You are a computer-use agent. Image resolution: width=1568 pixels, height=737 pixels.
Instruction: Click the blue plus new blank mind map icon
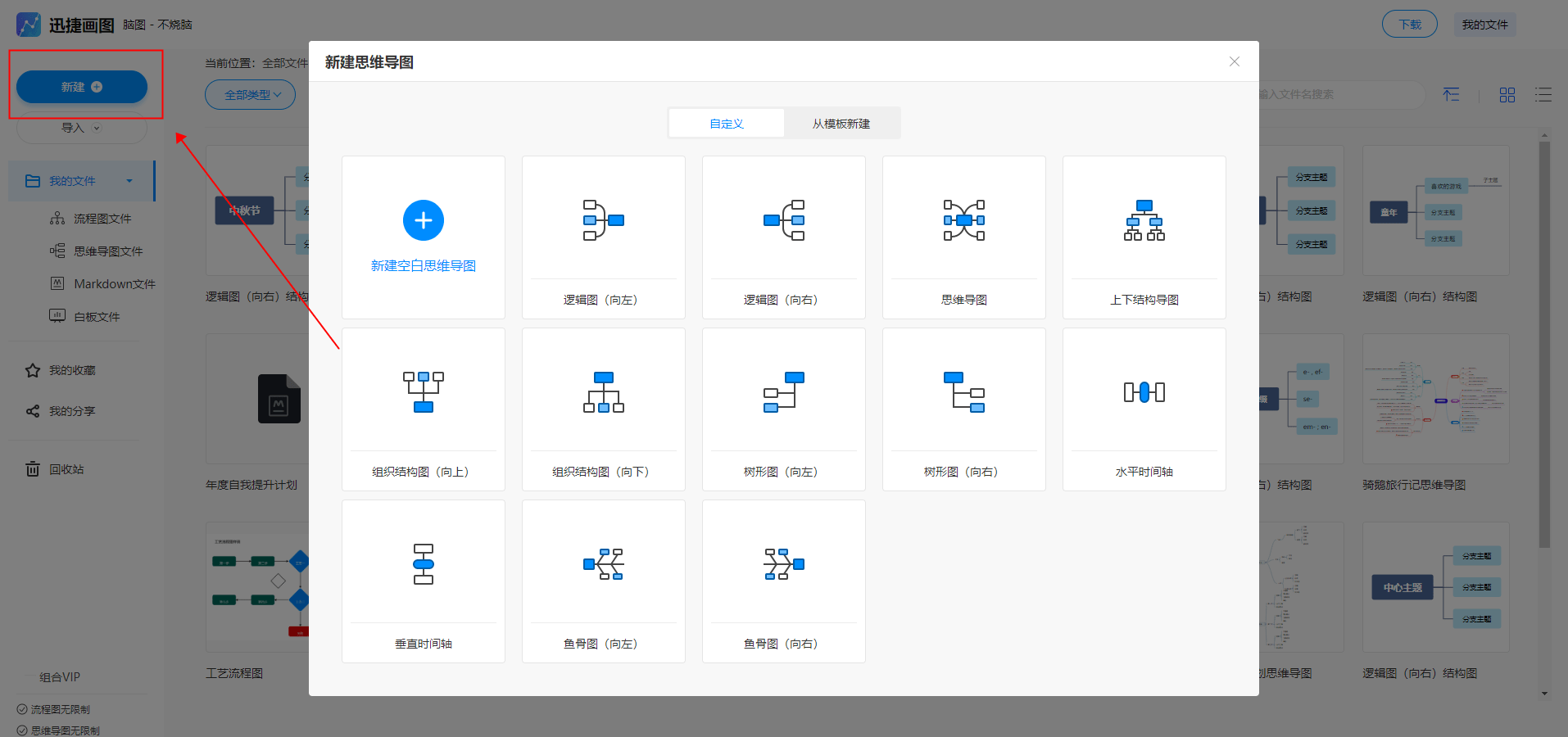[423, 220]
